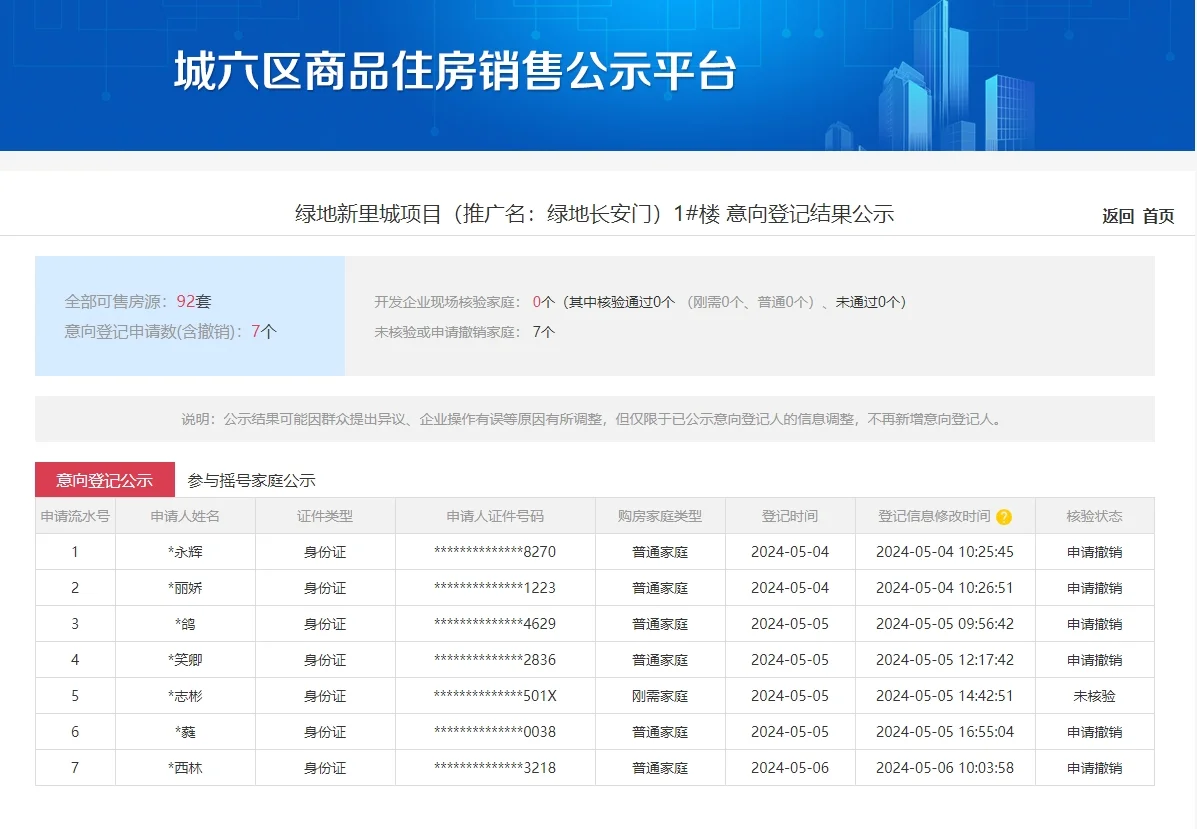The height and width of the screenshot is (829, 1197).
Task: Click timestamp 2024-05-04 10:26:51
Action: pyautogui.click(x=944, y=588)
